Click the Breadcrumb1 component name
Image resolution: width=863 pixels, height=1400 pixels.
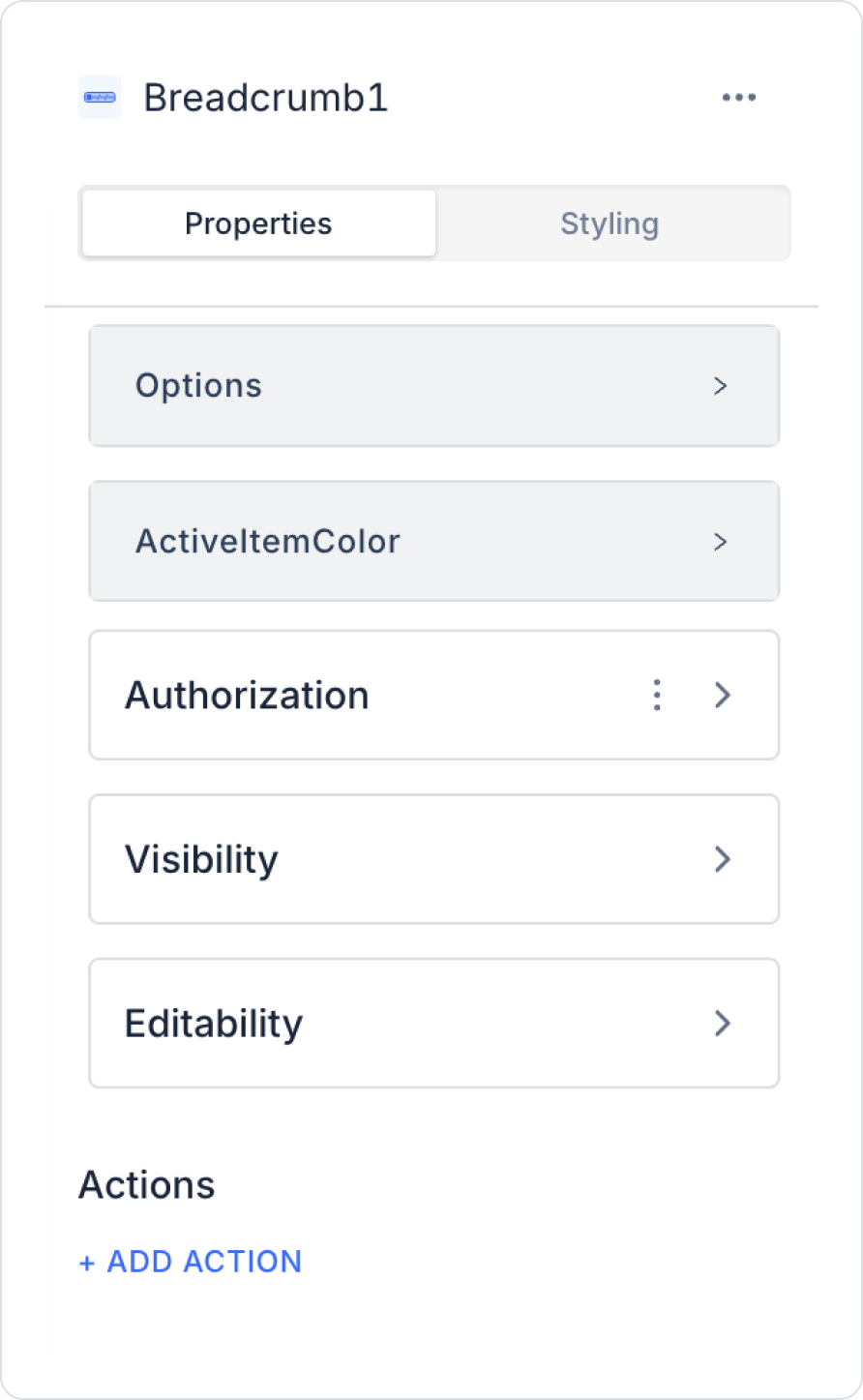tap(266, 98)
